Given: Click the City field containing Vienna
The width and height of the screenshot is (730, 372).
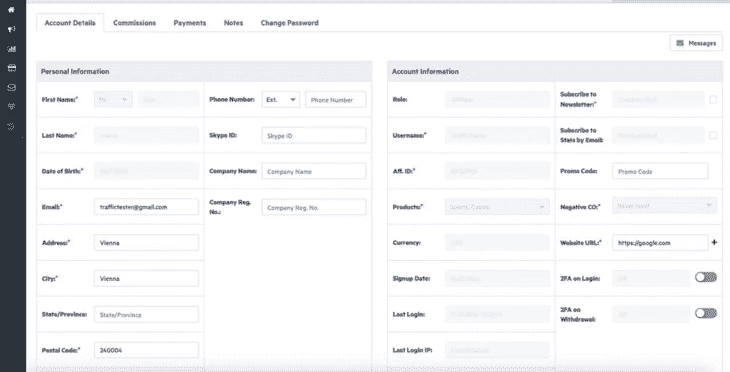Looking at the screenshot, I should pos(146,278).
